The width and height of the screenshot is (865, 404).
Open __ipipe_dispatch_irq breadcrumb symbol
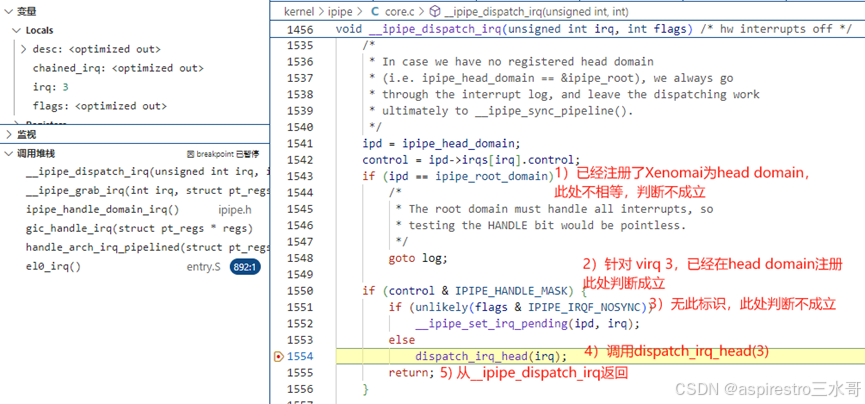click(536, 12)
